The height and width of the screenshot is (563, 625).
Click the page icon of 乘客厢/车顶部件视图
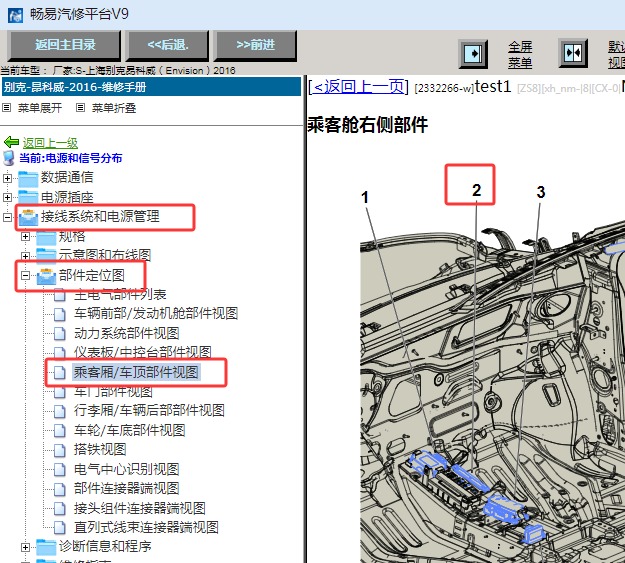[x=60, y=372]
